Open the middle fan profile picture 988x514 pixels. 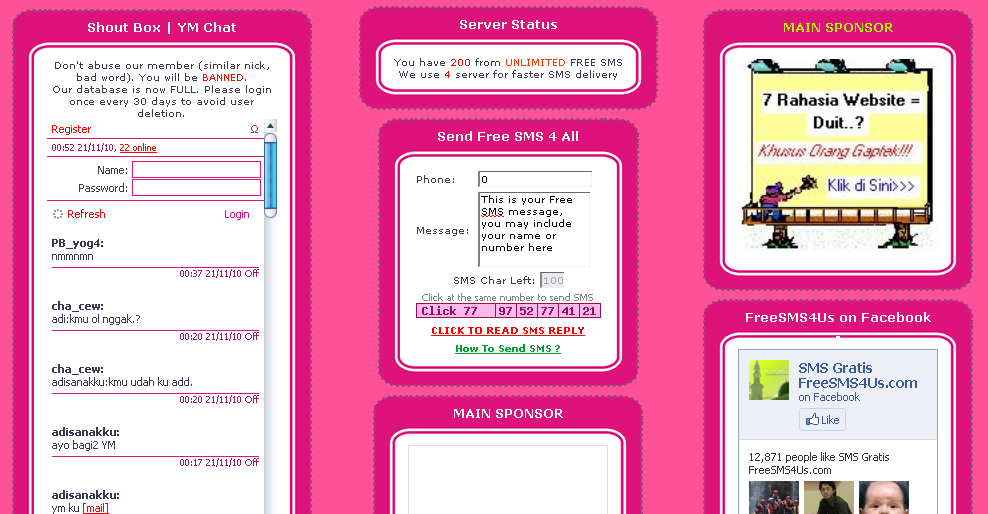tap(829, 498)
